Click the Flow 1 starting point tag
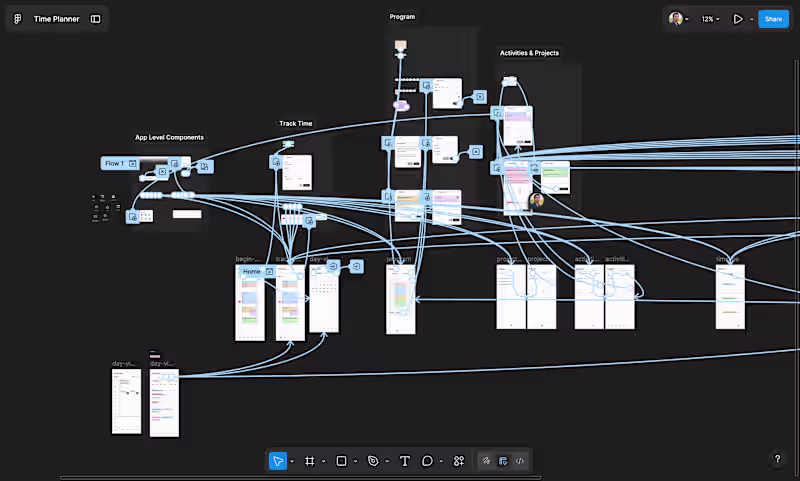 coord(119,163)
